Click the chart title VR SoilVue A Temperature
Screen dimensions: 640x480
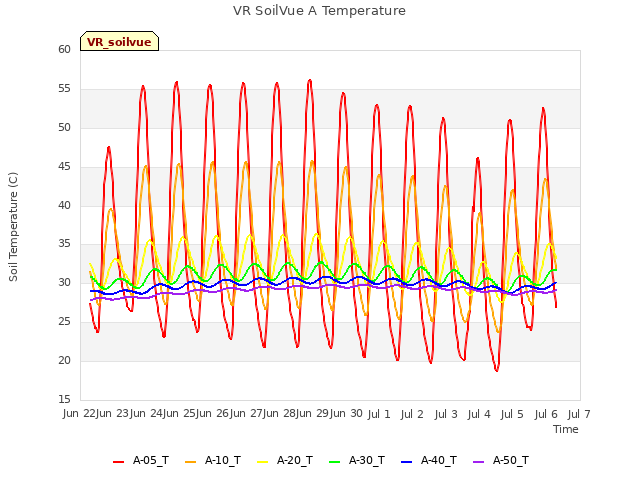[319, 11]
